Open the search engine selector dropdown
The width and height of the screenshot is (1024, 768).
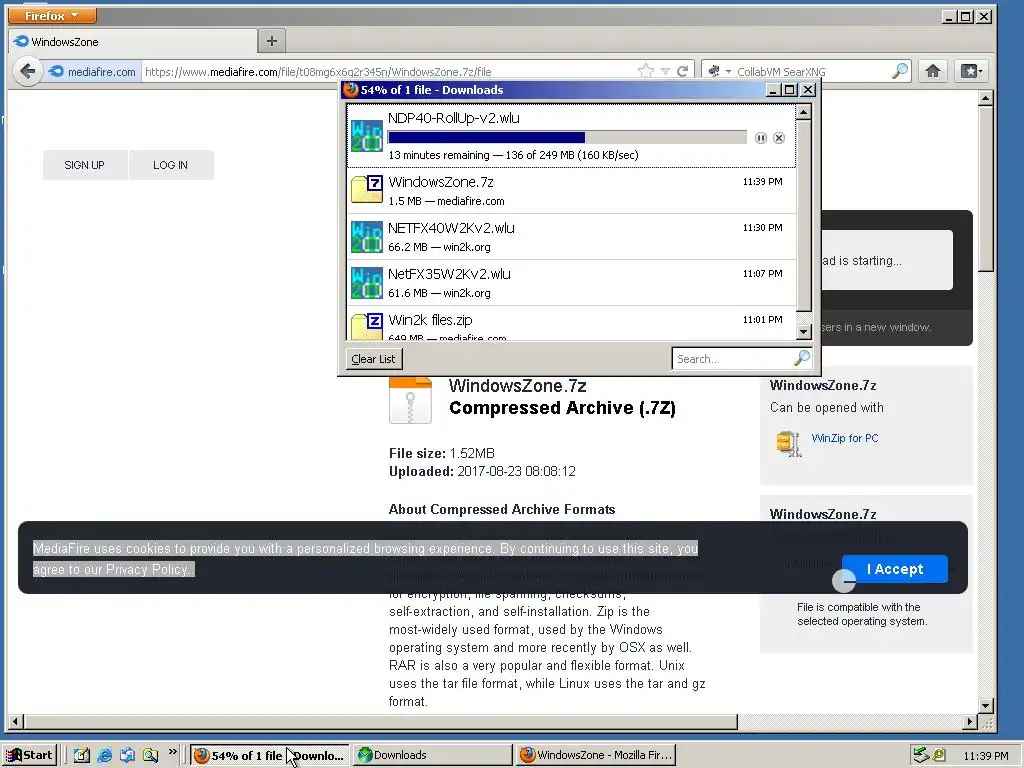click(x=719, y=71)
